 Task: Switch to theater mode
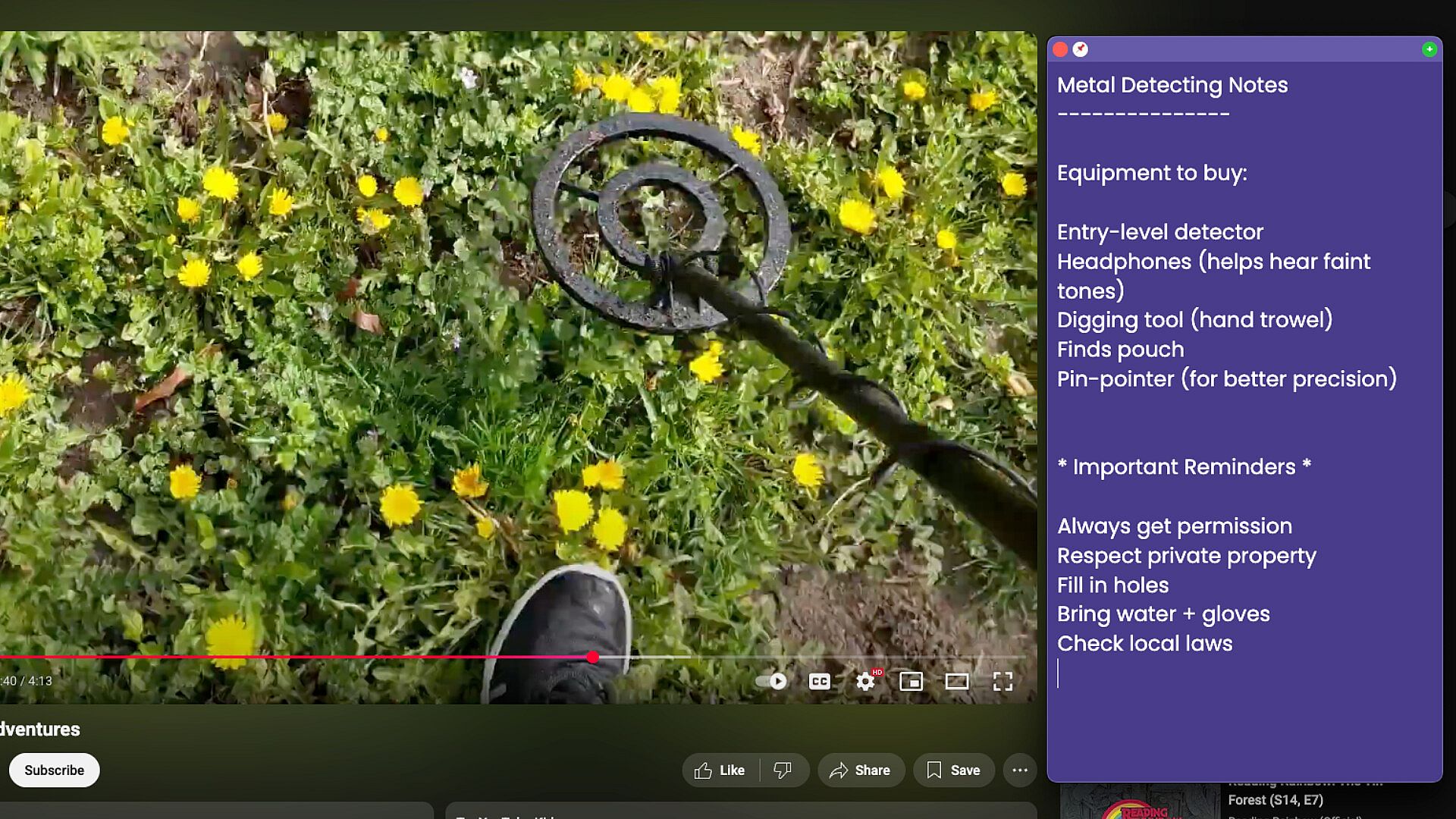click(957, 681)
